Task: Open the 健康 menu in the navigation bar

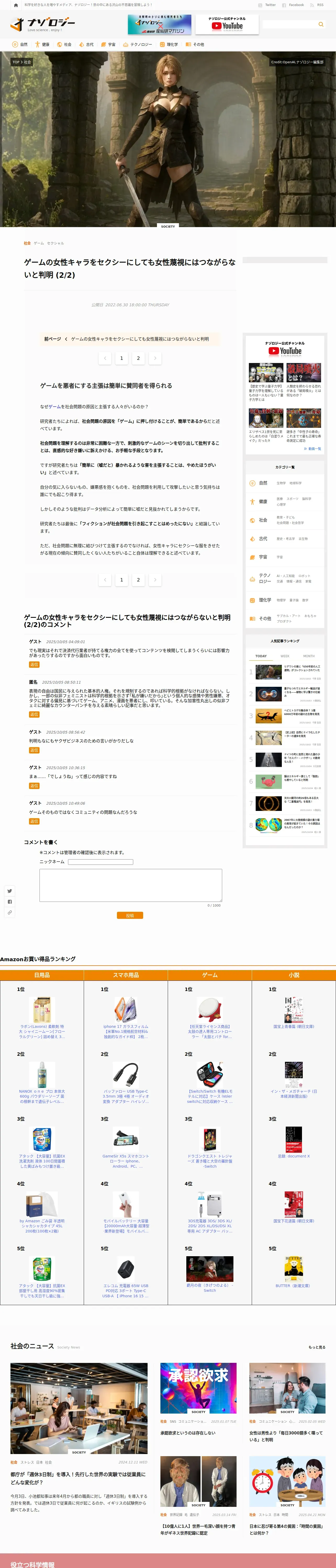Action: click(x=42, y=44)
